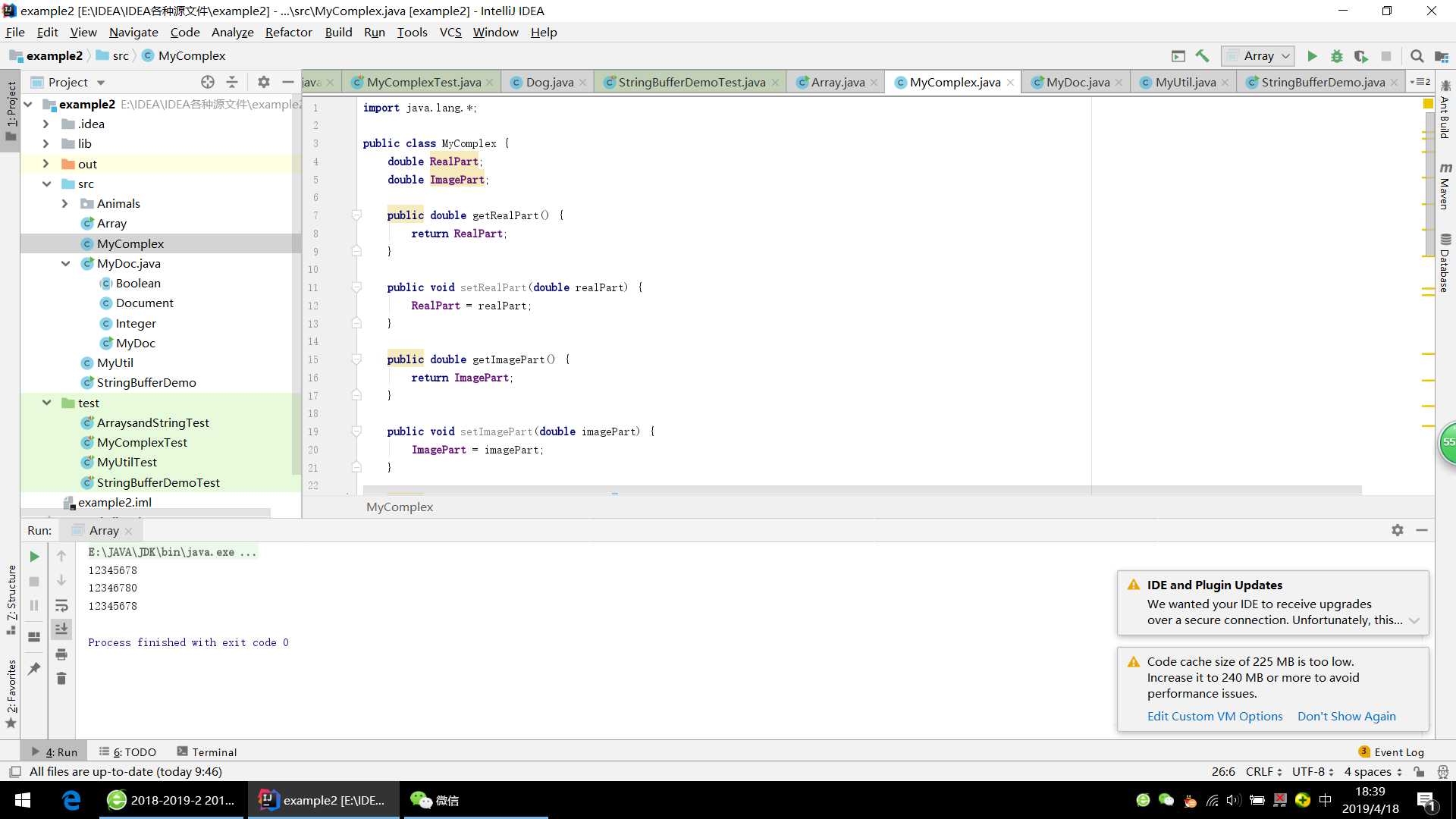Click tool window quick-access icon in status bar
Viewport: 1456px width, 819px height.
(14, 771)
